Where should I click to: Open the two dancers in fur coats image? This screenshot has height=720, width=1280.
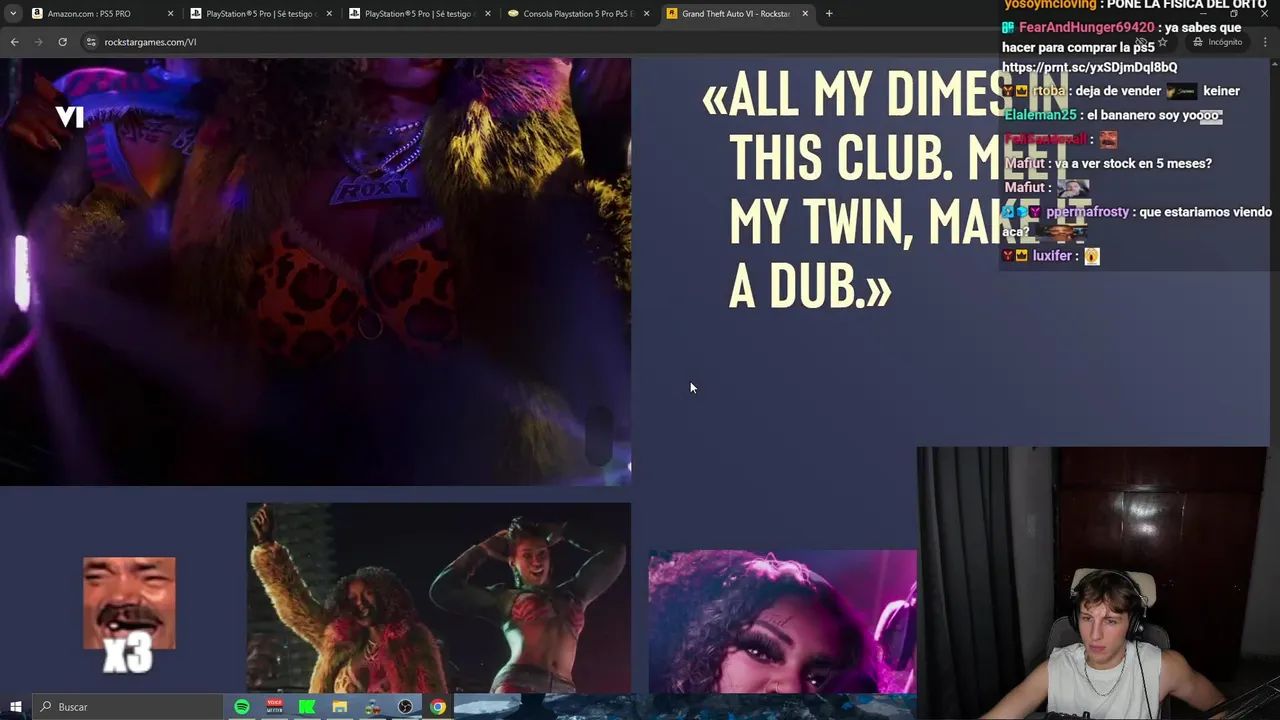tap(439, 598)
